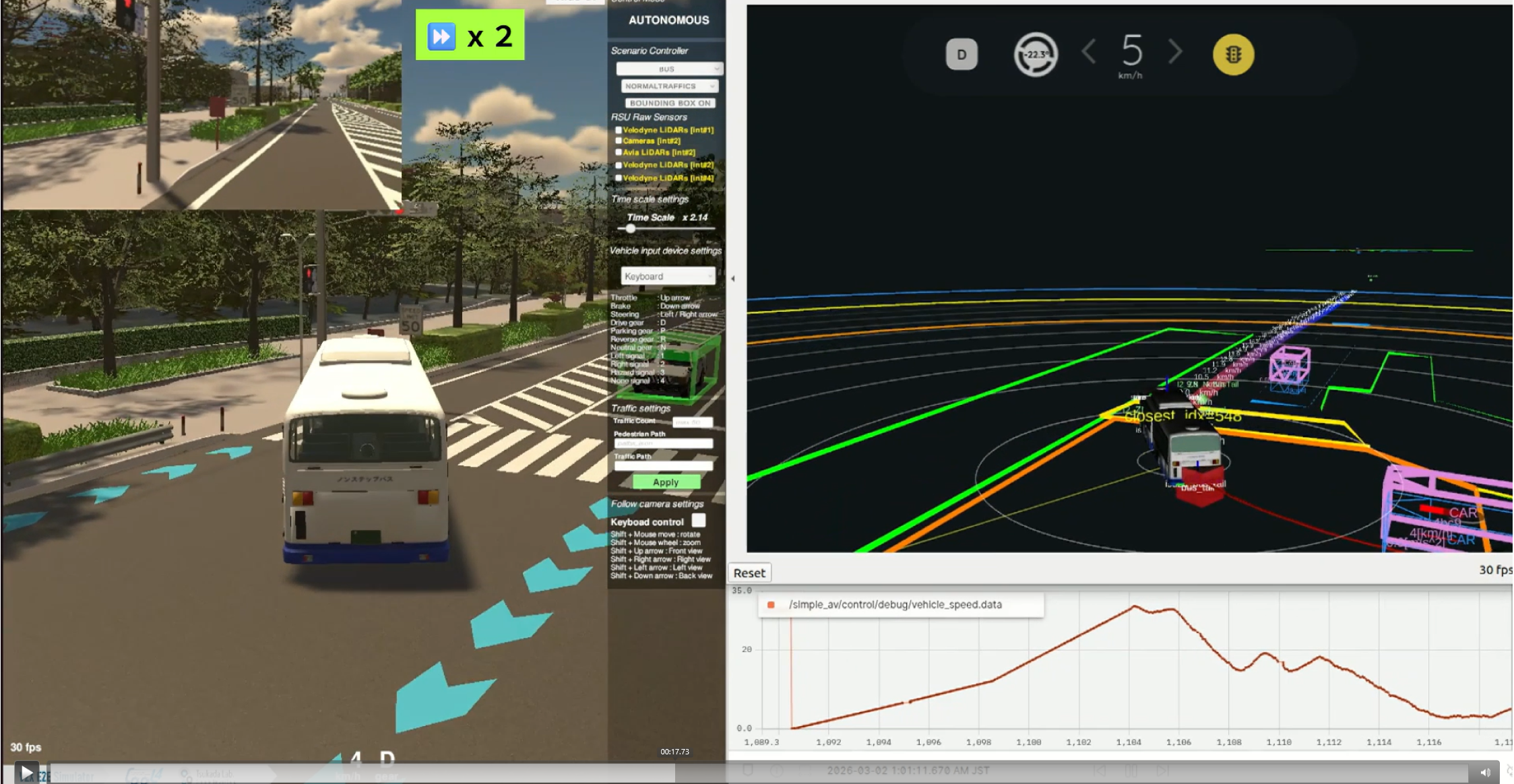1514x784 pixels.
Task: Click the 'closest idx=548' label
Action: click(1183, 416)
